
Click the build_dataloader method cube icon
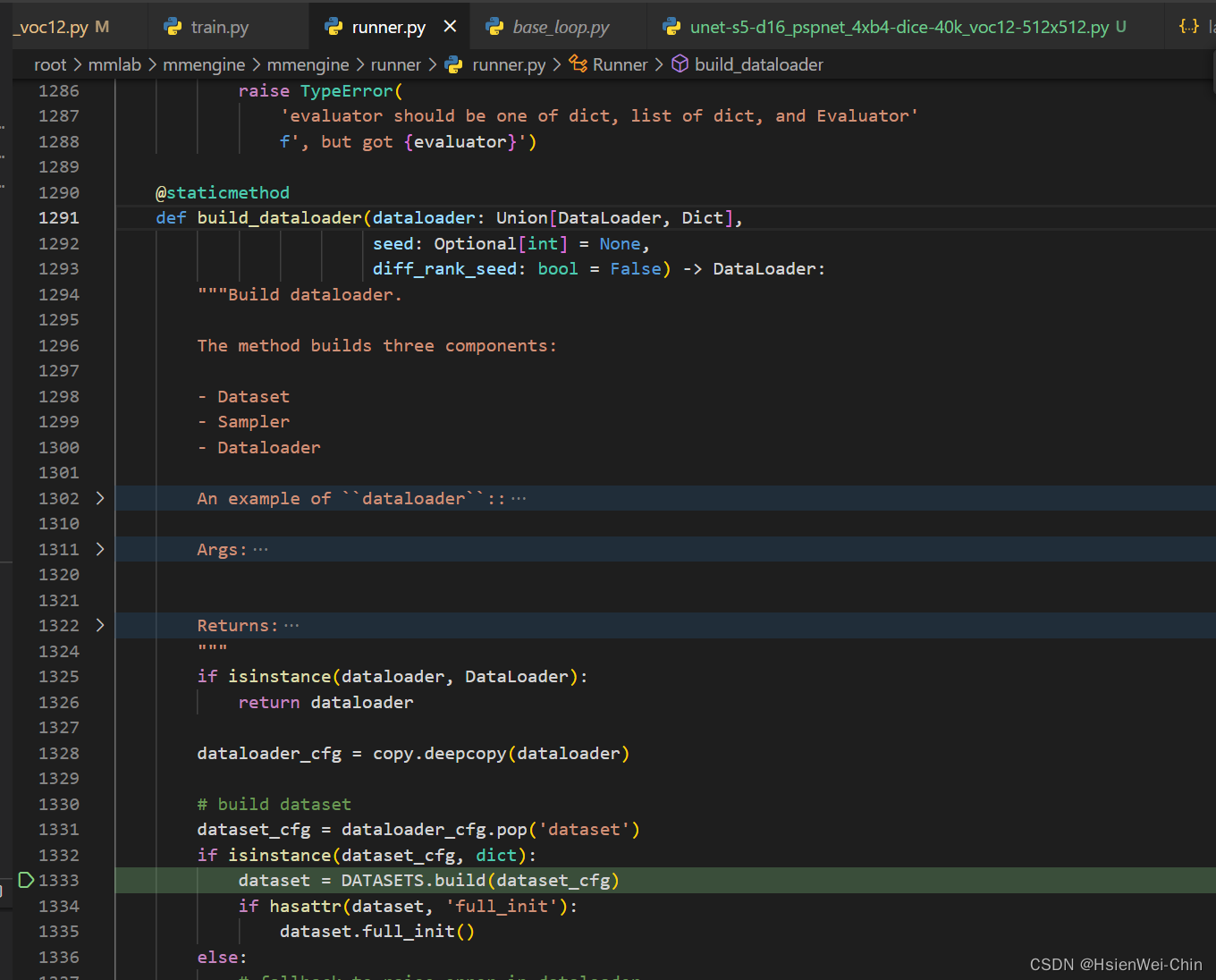(x=680, y=64)
